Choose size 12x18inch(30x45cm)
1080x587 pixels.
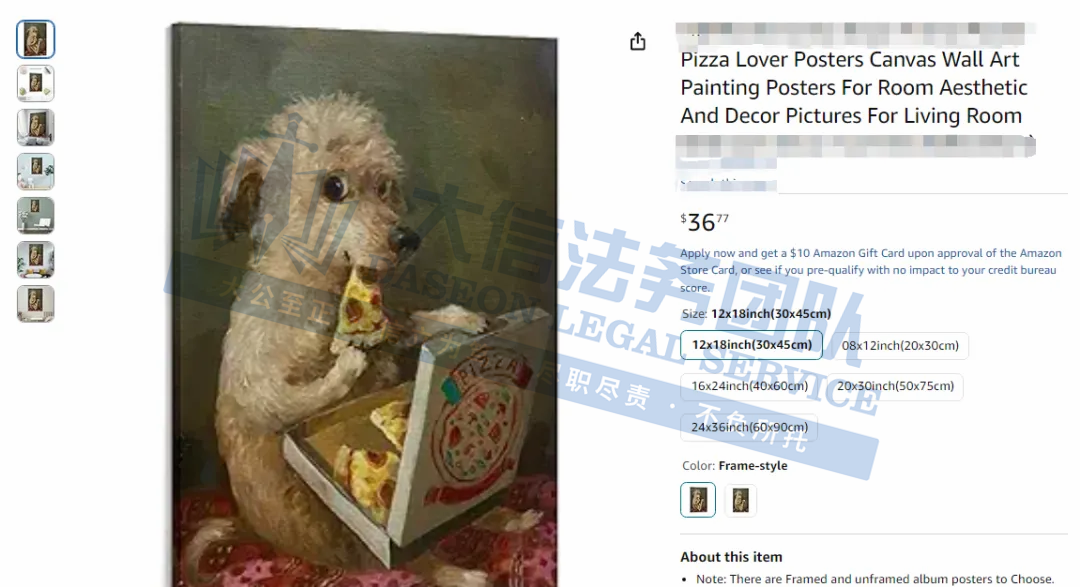pos(751,344)
